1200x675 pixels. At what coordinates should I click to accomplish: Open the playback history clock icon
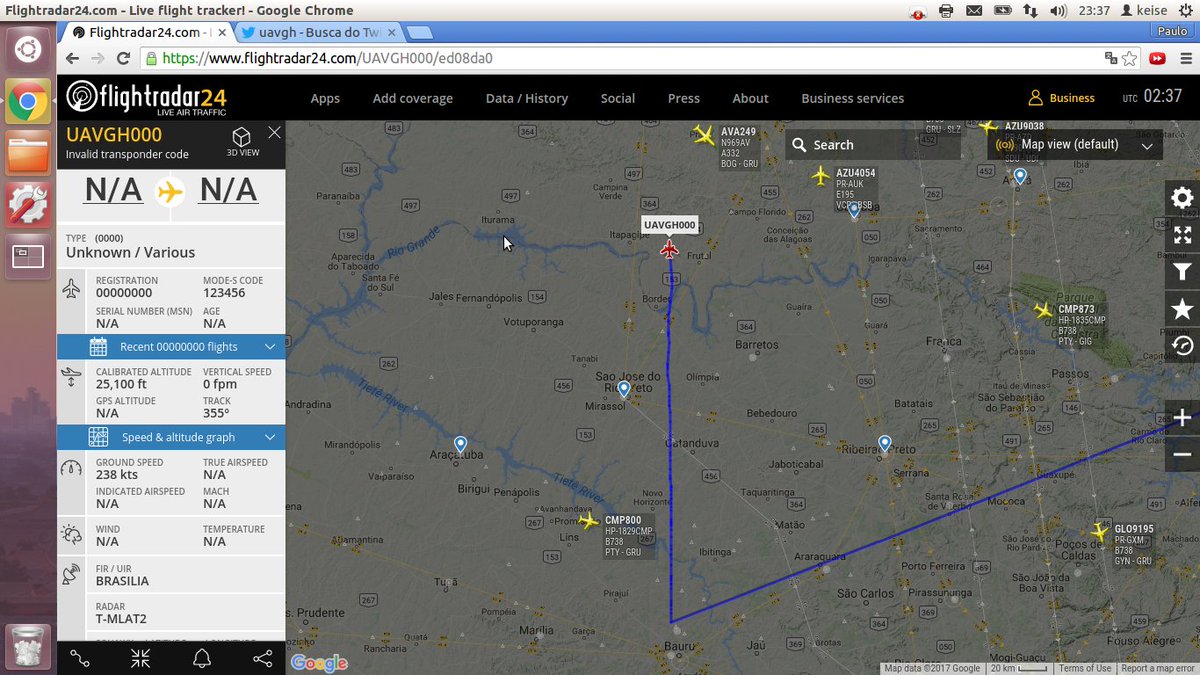(x=1182, y=346)
